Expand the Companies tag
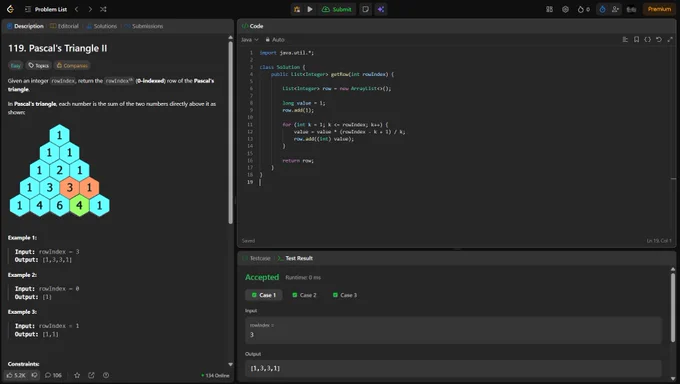 [x=72, y=66]
